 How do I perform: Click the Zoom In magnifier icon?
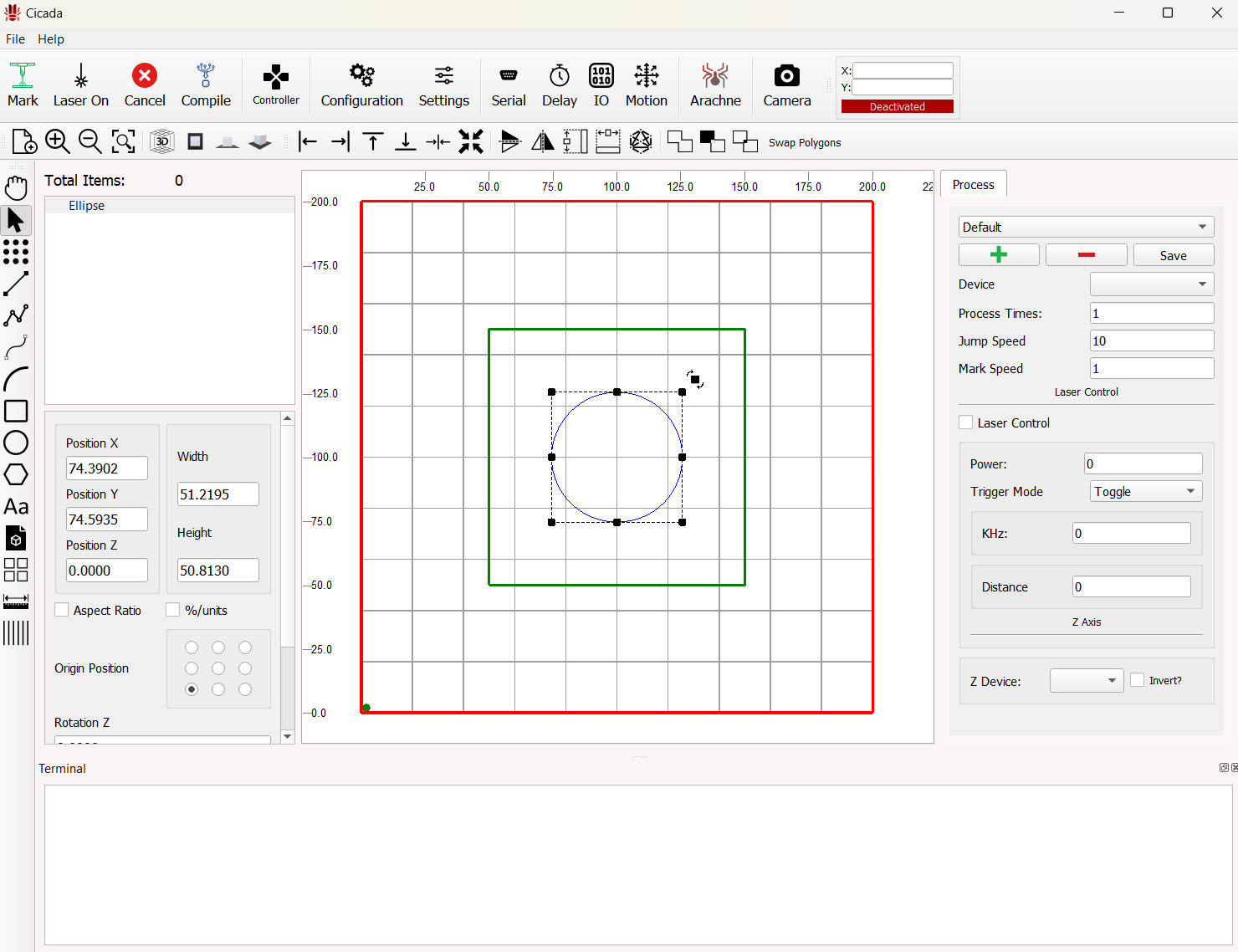coord(57,141)
